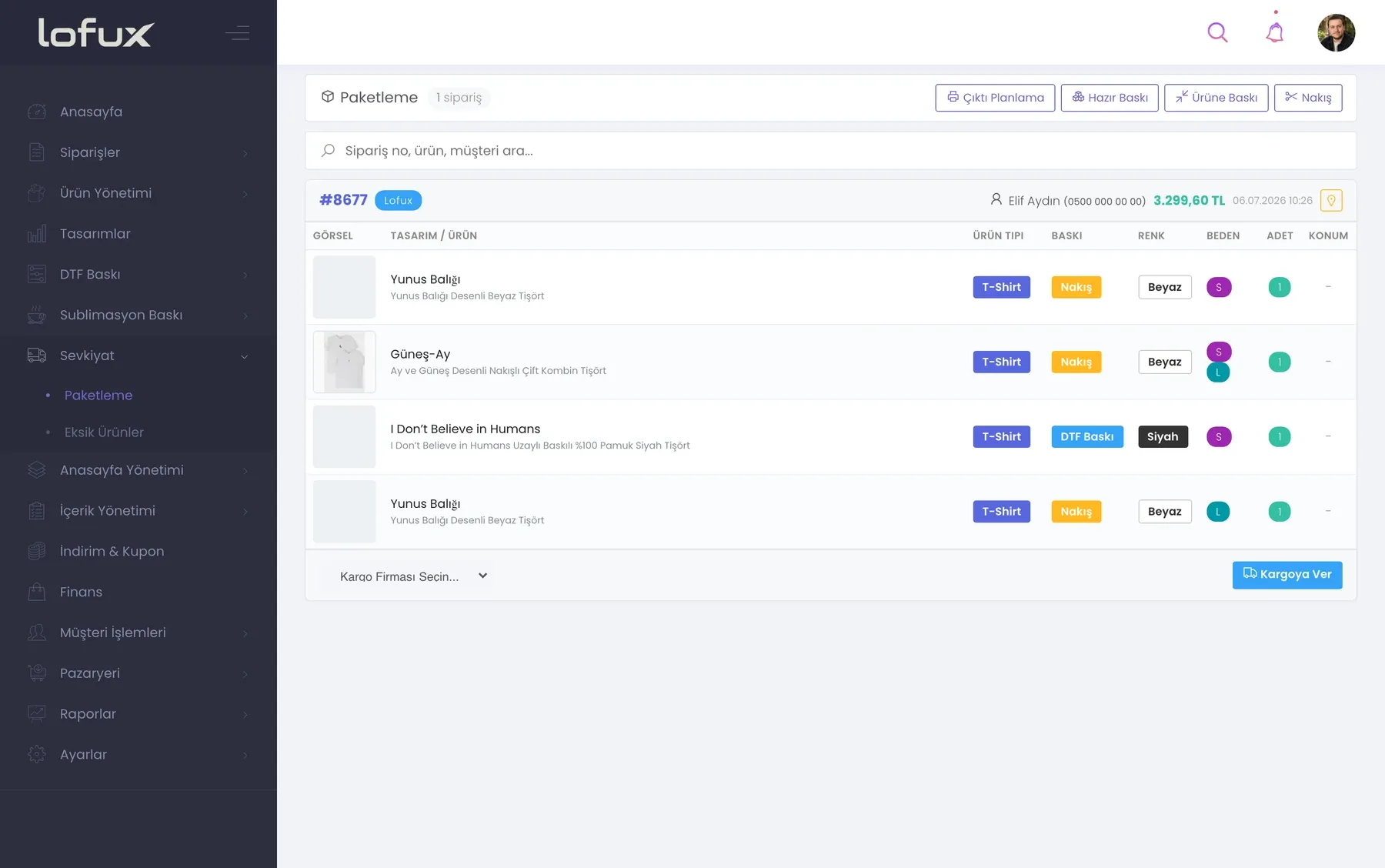The image size is (1385, 868).
Task: Click the Siparişler document icon
Action: pos(37,152)
